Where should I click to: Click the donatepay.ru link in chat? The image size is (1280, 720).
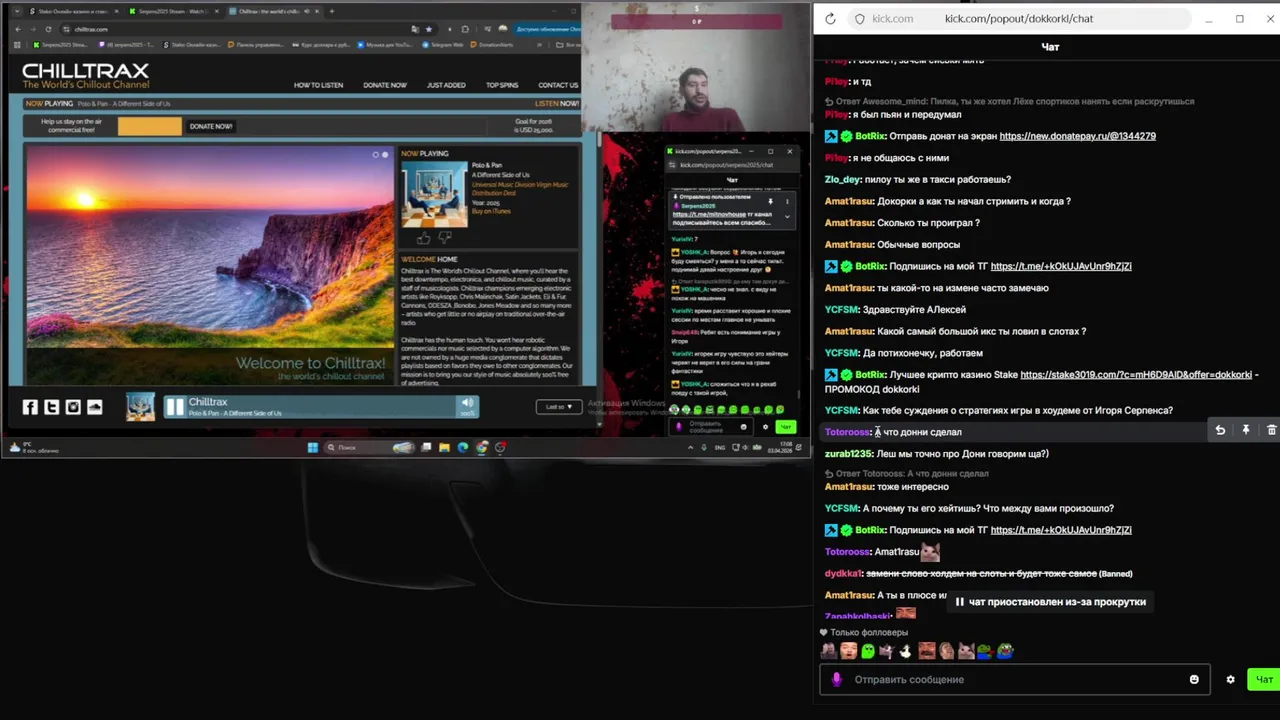[1077, 136]
